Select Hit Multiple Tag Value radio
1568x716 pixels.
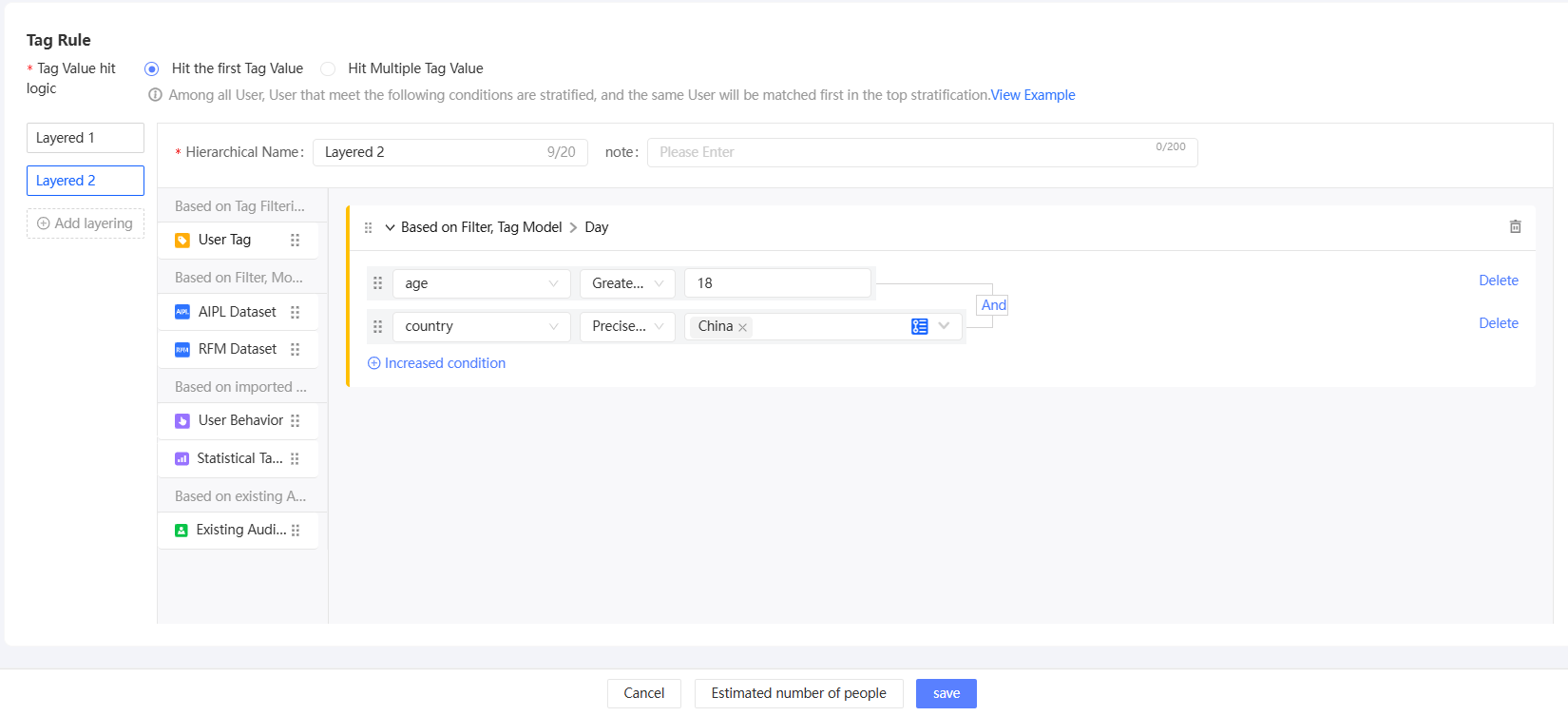328,68
